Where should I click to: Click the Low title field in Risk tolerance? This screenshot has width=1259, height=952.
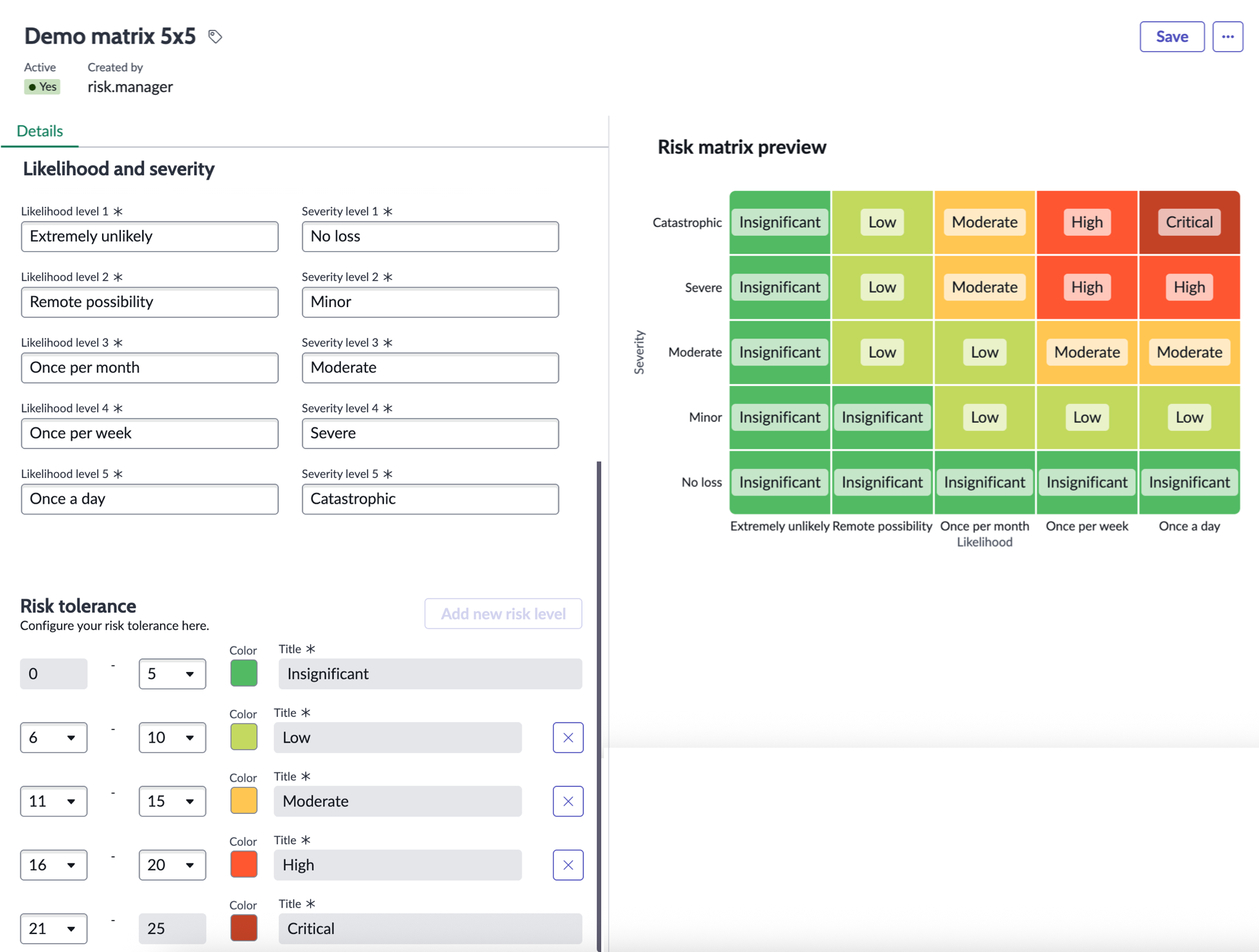[398, 737]
